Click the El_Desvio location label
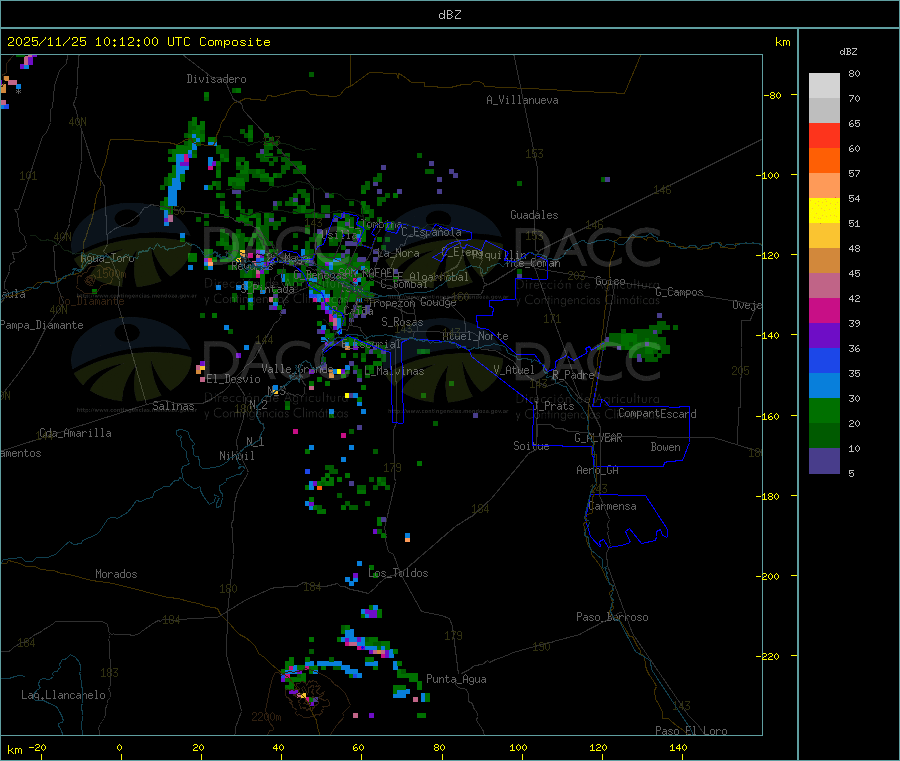This screenshot has height=761, width=900. click(233, 379)
